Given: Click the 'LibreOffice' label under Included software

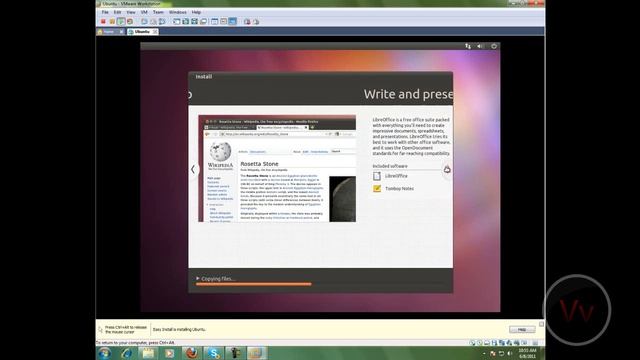Looking at the screenshot, I should [x=396, y=176].
